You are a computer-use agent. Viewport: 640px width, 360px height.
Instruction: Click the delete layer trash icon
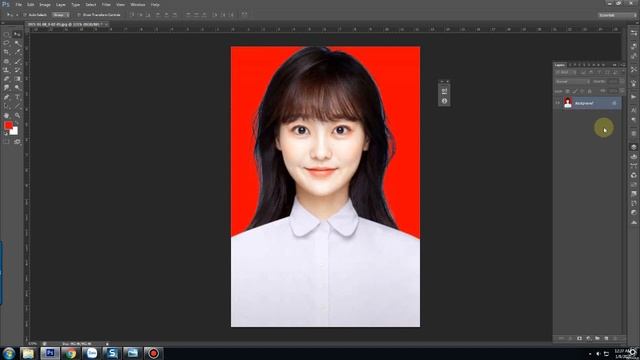615,338
